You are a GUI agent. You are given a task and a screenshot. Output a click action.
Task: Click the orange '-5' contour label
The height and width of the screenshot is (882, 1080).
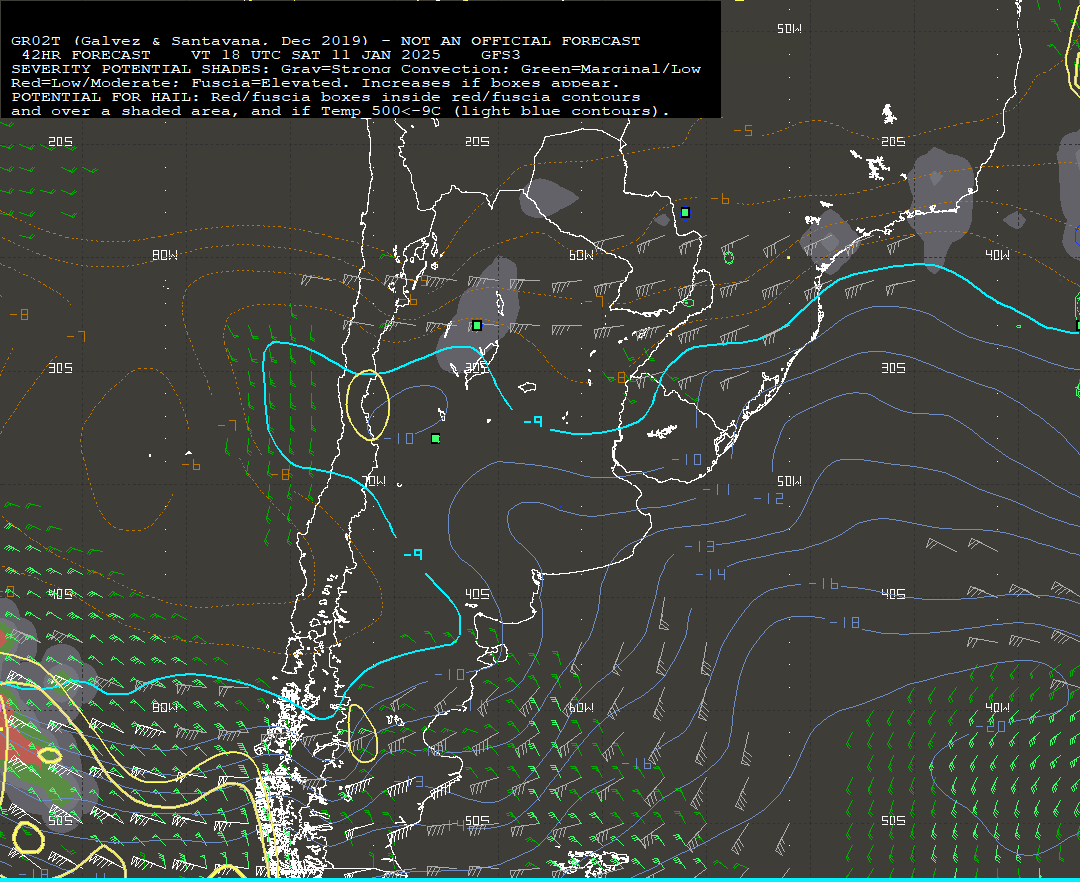tap(743, 130)
